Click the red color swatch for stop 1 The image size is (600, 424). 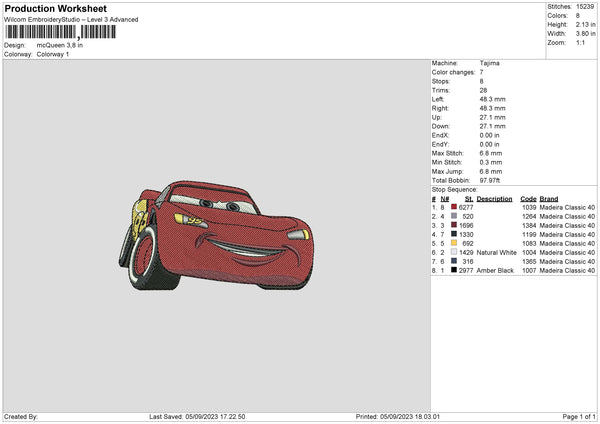point(453,207)
